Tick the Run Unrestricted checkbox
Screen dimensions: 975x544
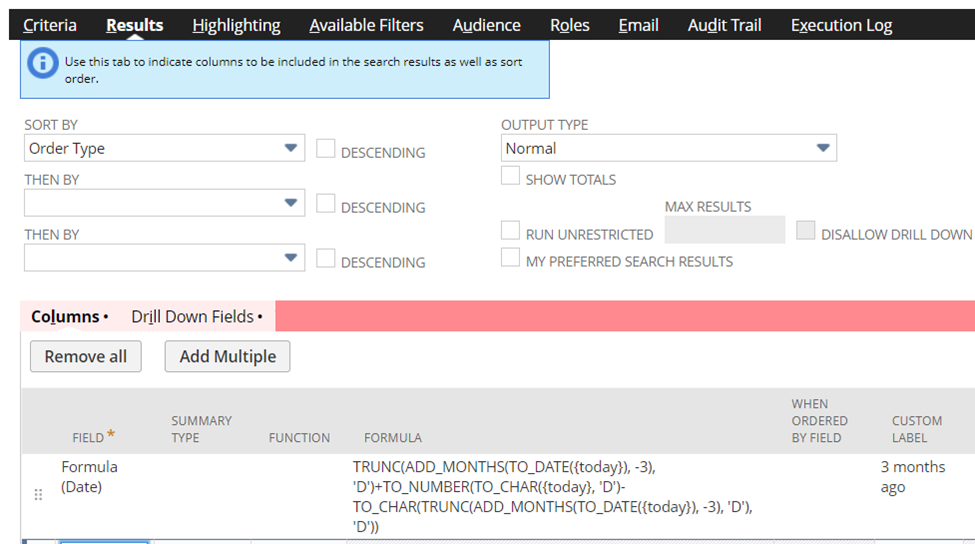click(511, 230)
